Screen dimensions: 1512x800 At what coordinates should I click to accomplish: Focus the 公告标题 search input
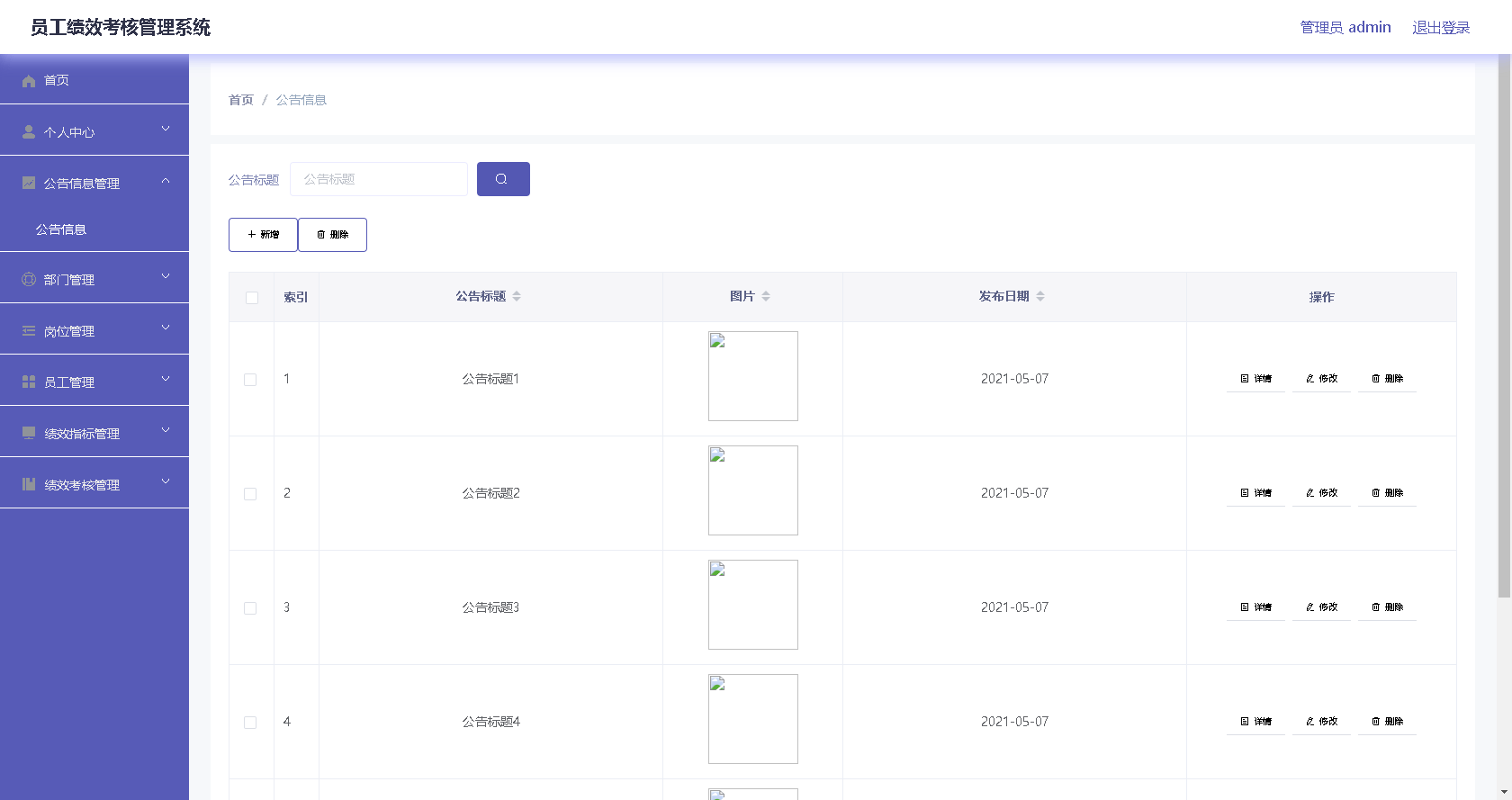(379, 179)
